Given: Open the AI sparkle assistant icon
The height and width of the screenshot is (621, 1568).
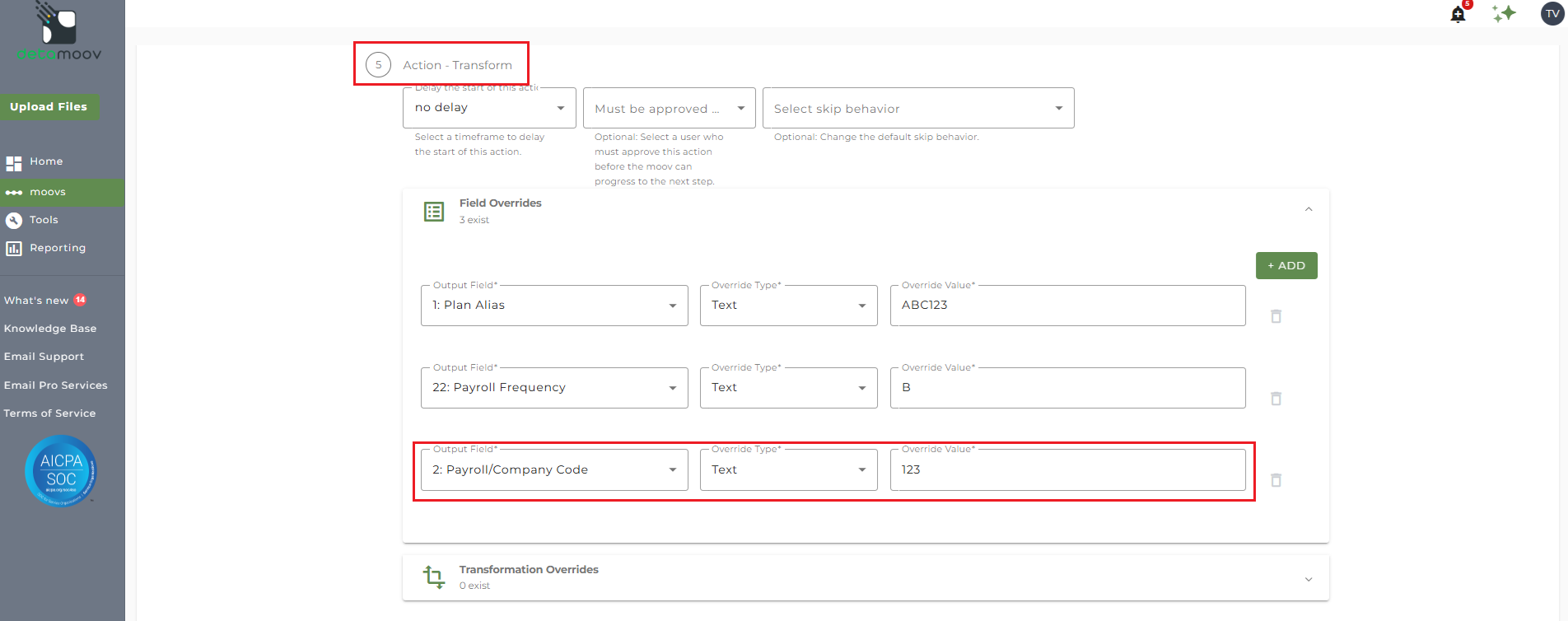Looking at the screenshot, I should click(x=1504, y=13).
